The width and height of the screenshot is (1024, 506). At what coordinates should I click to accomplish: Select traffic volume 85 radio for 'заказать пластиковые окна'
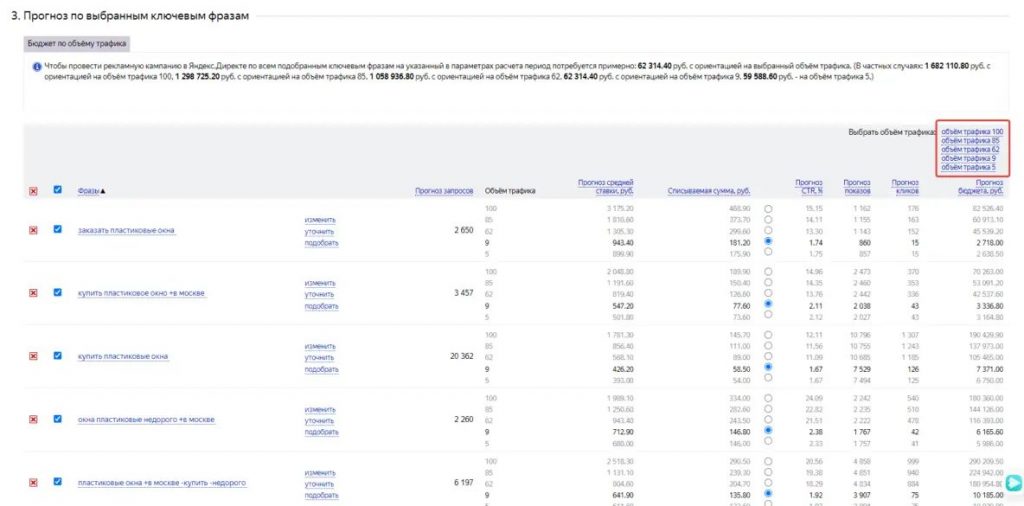768,219
